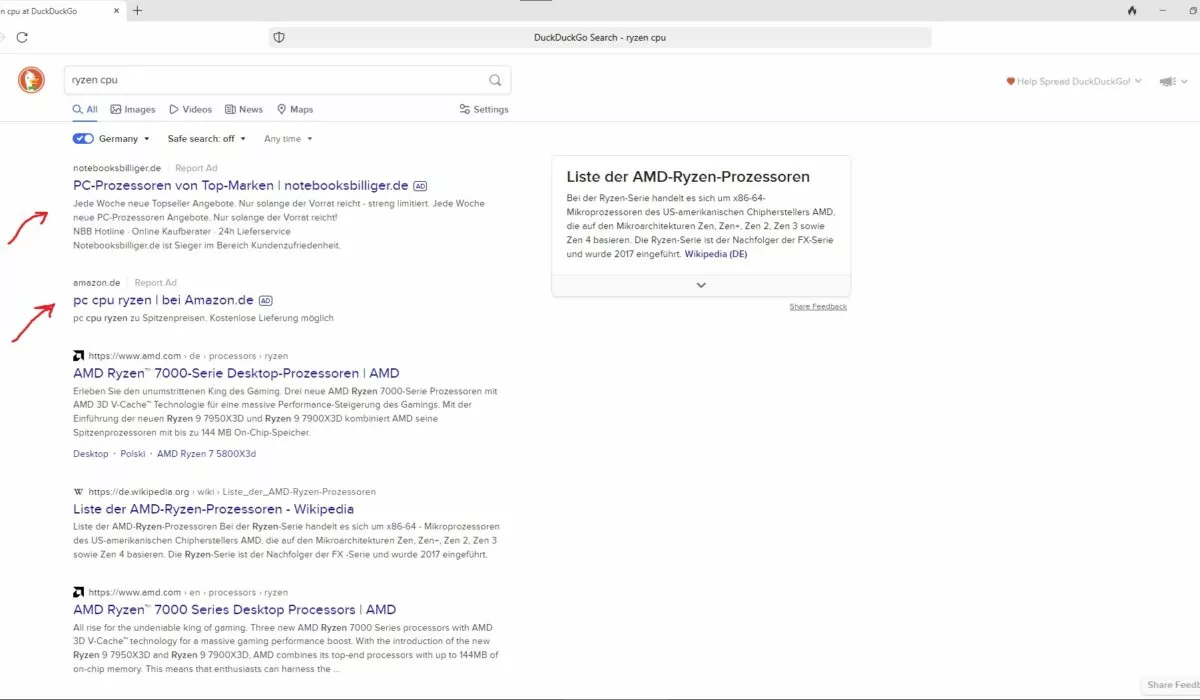Open pc cpu ryzen bei Amazon.de result
This screenshot has height=700, width=1200.
tap(164, 300)
